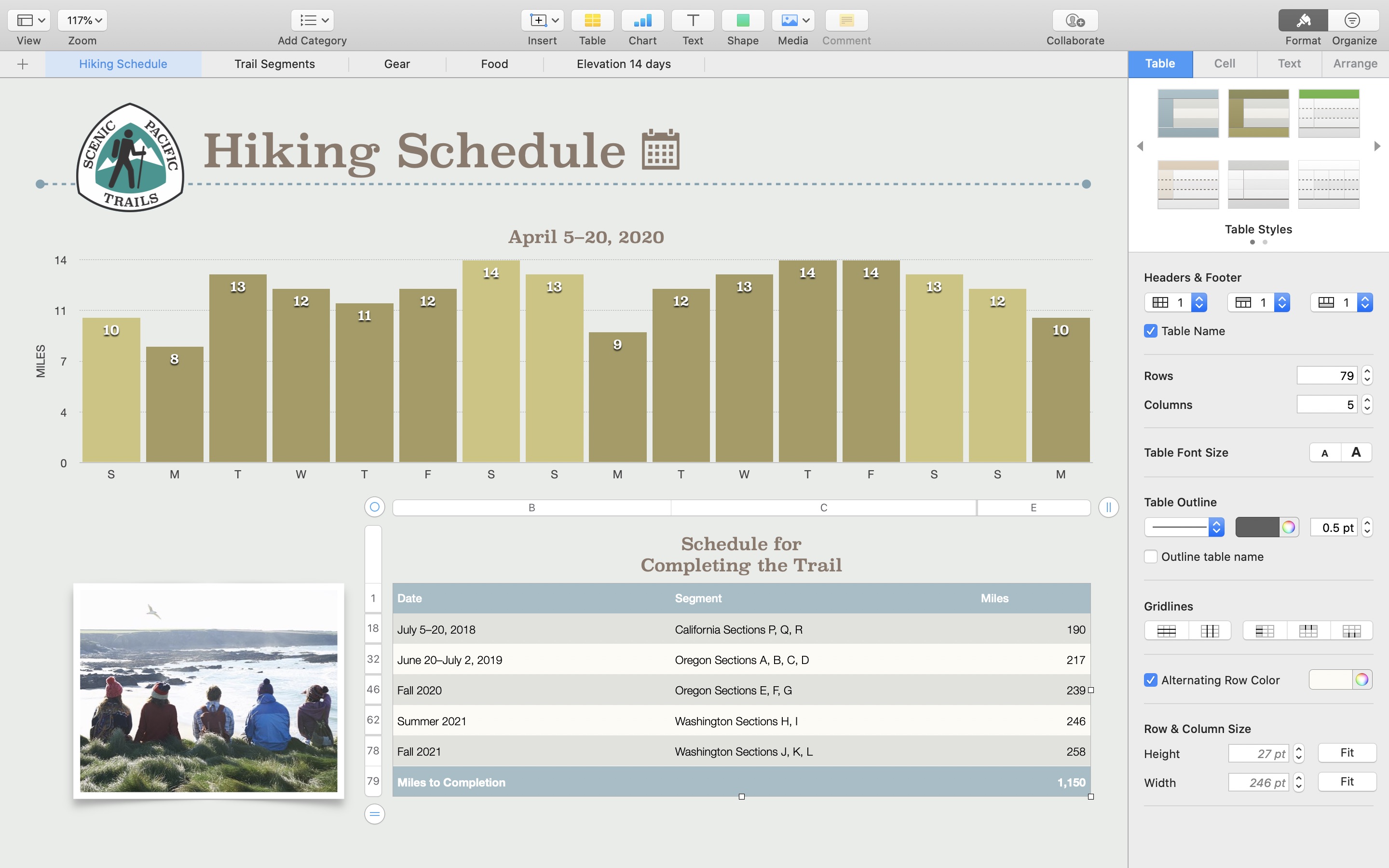
Task: Click the table outline gray color well
Action: pos(1257,527)
